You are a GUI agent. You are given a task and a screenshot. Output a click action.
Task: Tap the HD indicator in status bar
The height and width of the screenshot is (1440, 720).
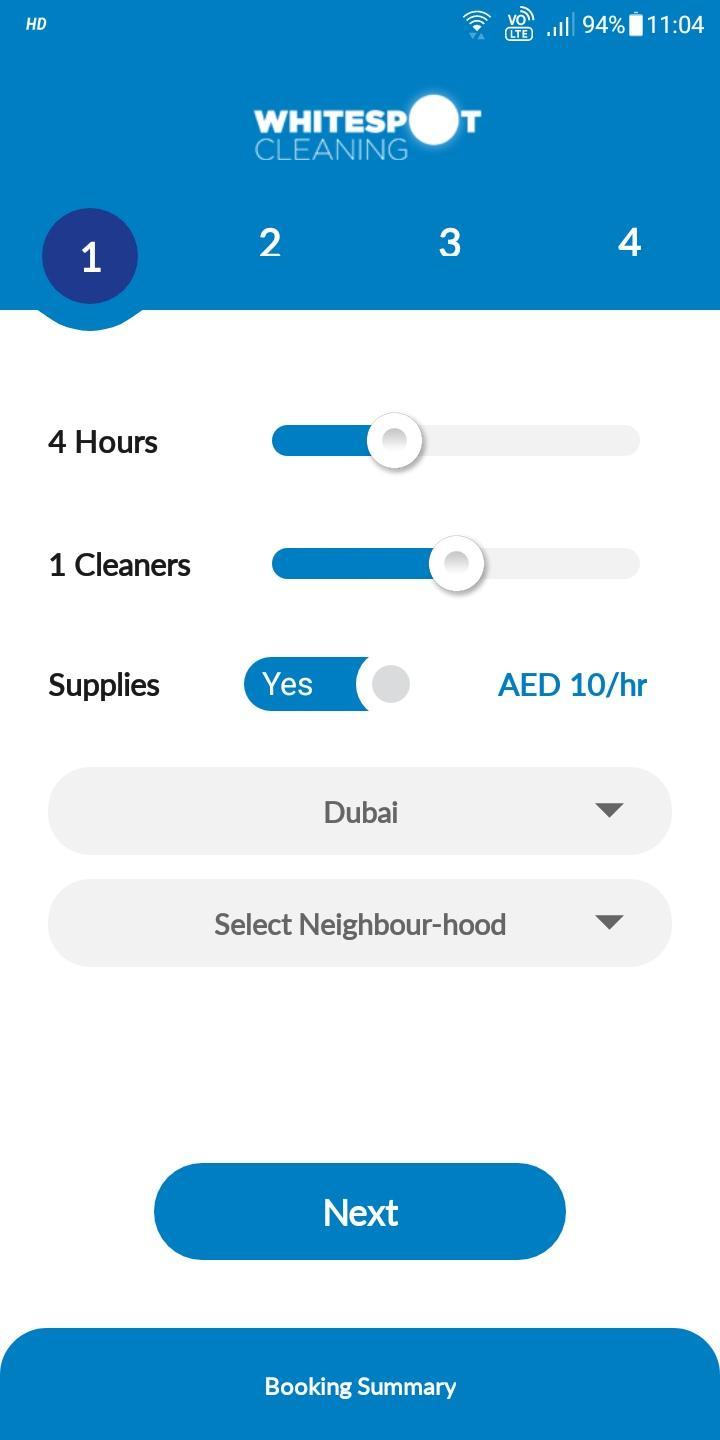point(36,24)
